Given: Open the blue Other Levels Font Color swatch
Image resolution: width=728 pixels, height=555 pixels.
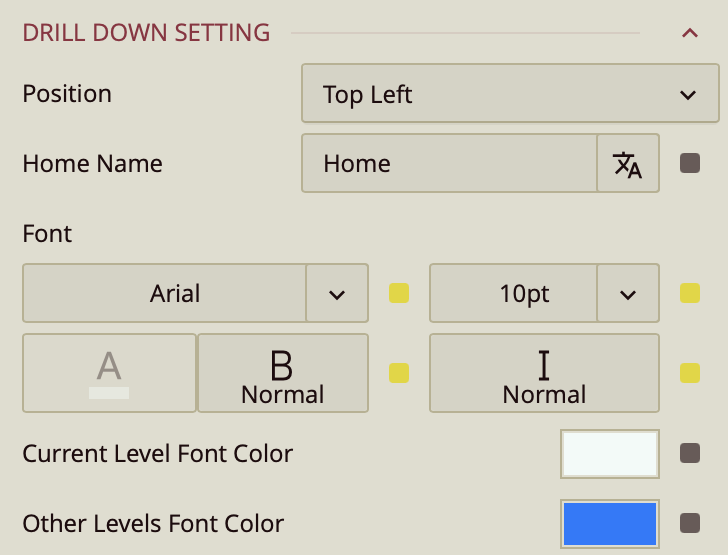Looking at the screenshot, I should pos(609,524).
